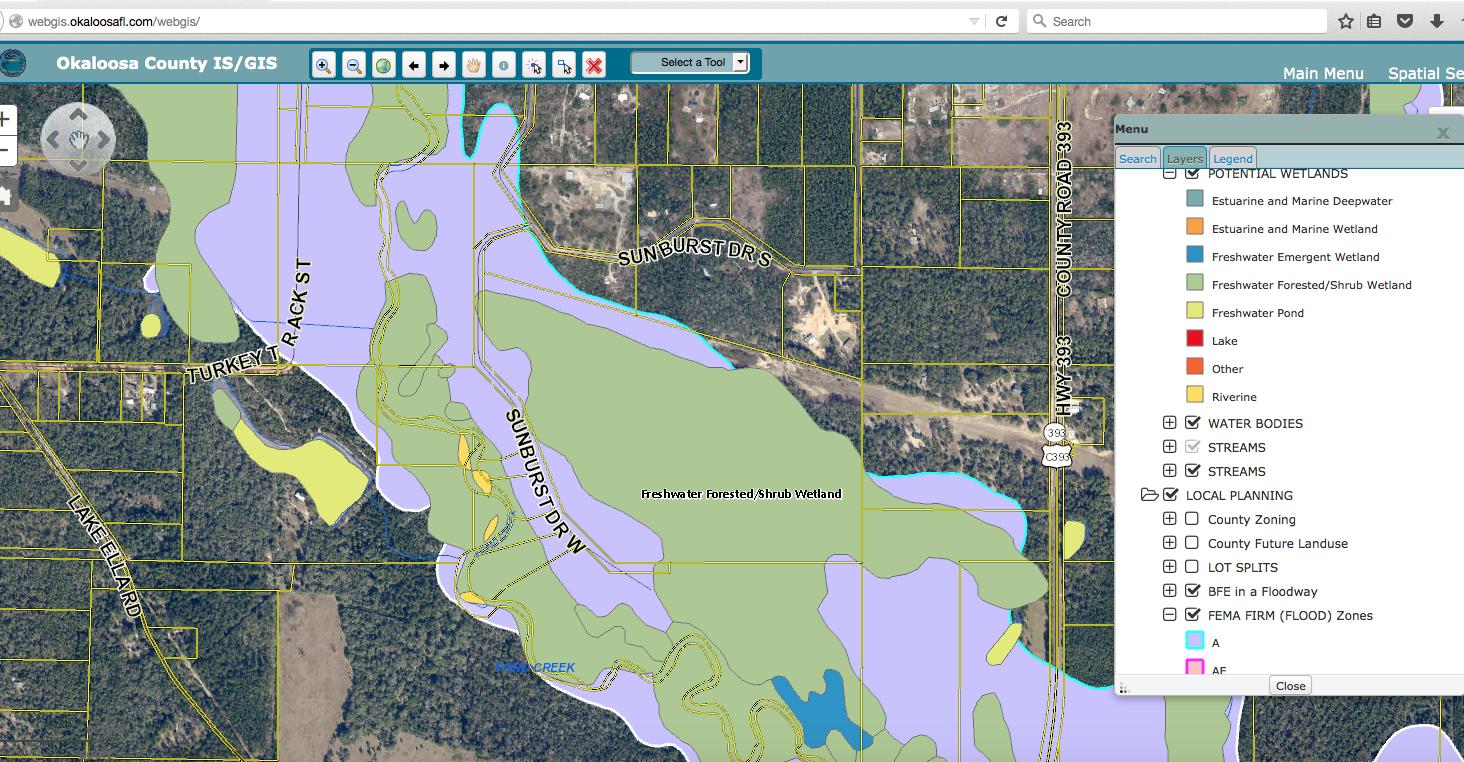Go to previous map extent arrow

click(413, 66)
